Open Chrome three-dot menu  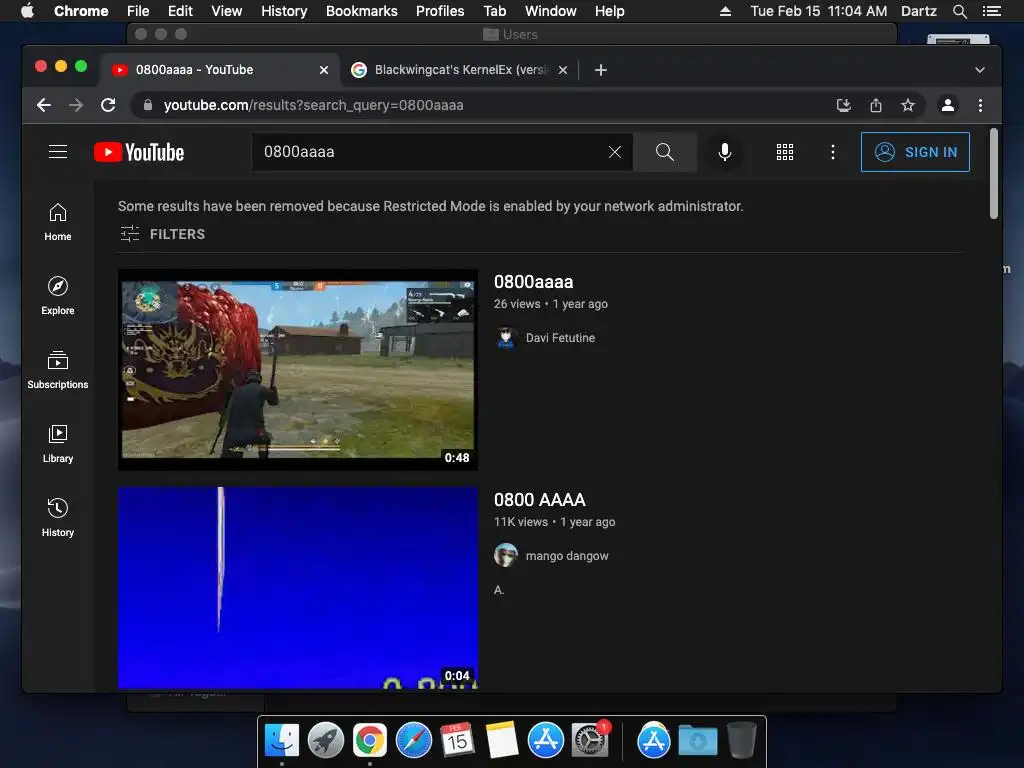point(980,105)
